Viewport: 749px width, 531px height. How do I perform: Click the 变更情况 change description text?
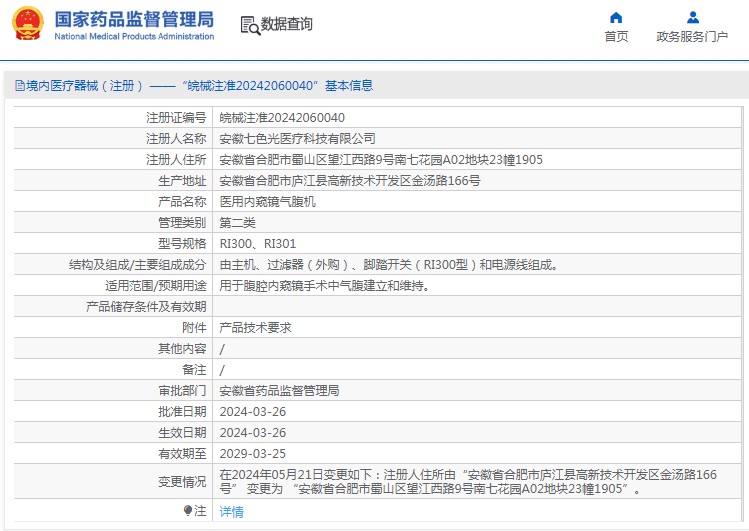[468, 481]
